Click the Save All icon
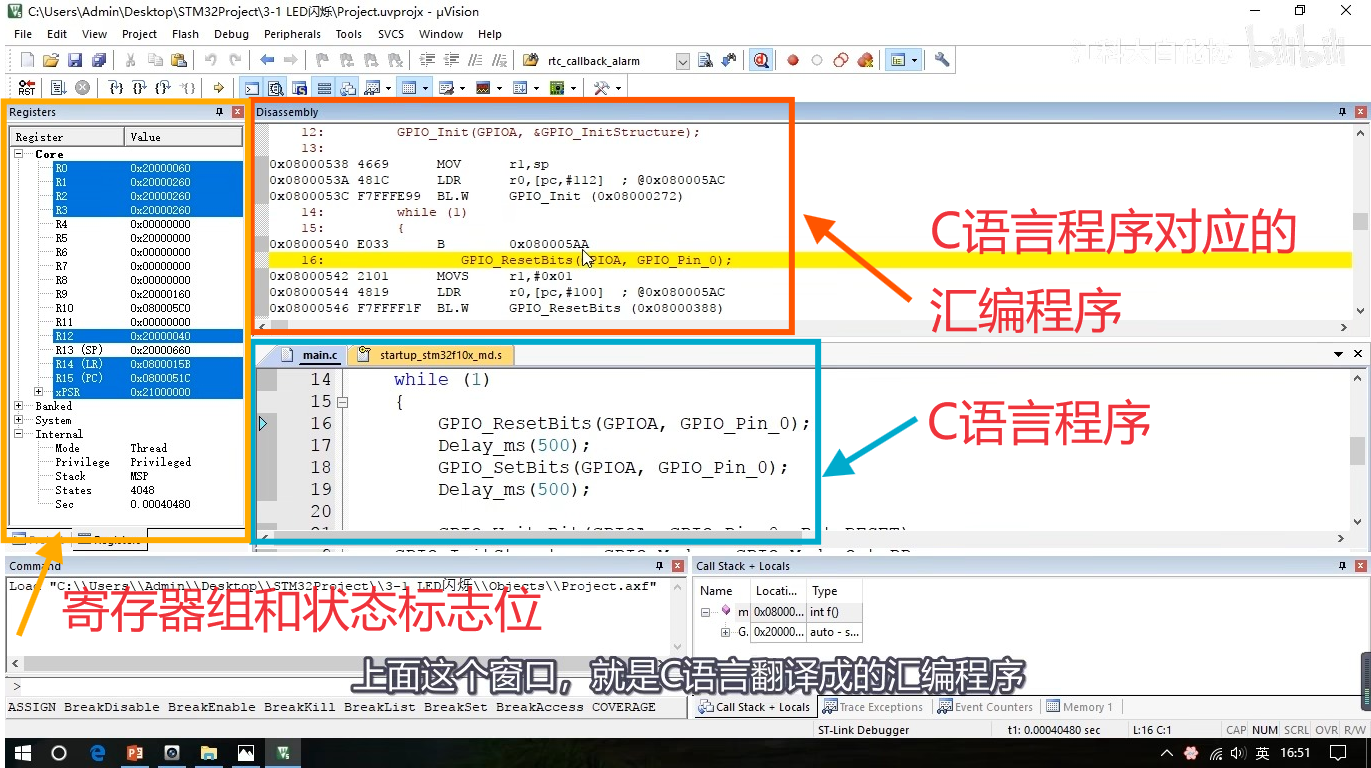The height and width of the screenshot is (768, 1371). tap(98, 60)
